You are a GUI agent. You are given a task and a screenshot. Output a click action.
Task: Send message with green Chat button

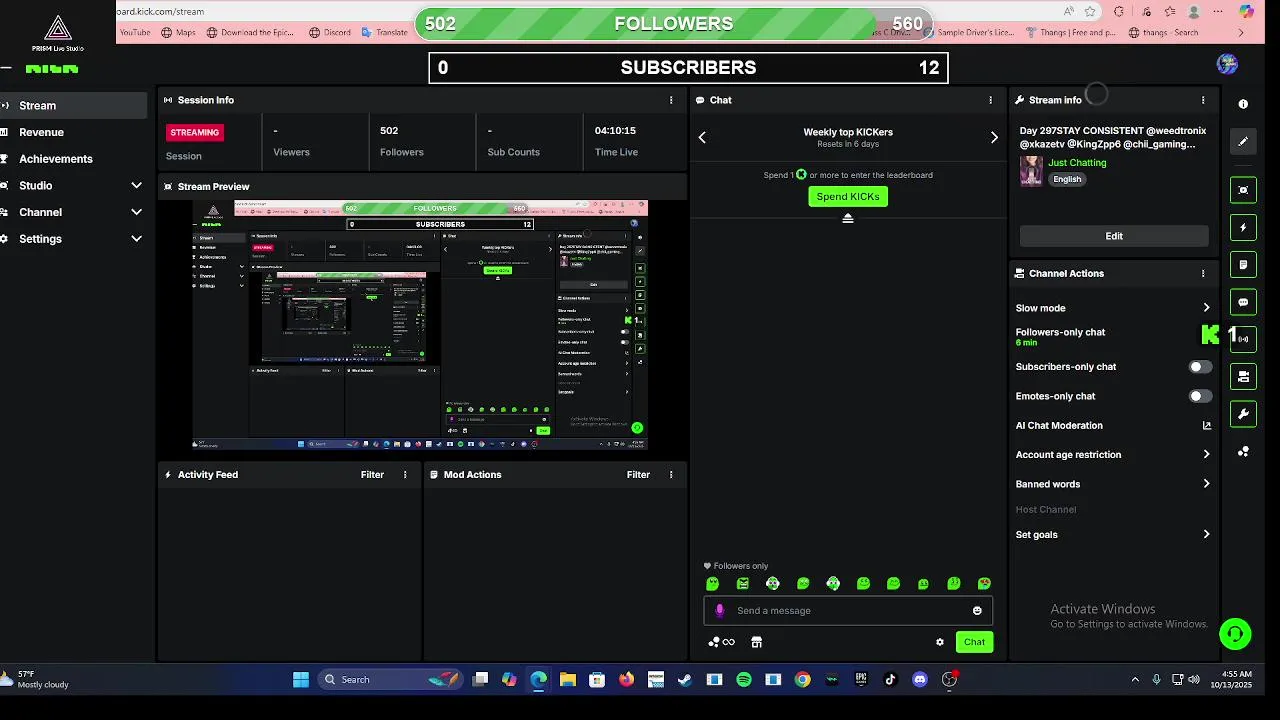974,642
